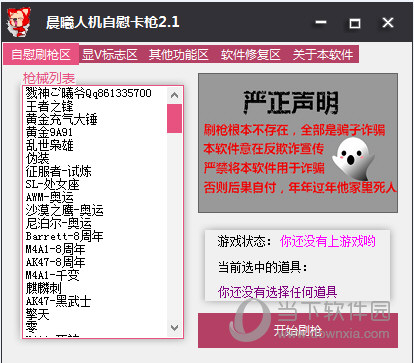Image resolution: width=414 pixels, height=363 pixels.
Task: Click the 你还没有选择任何道具 text
Action: tap(277, 292)
